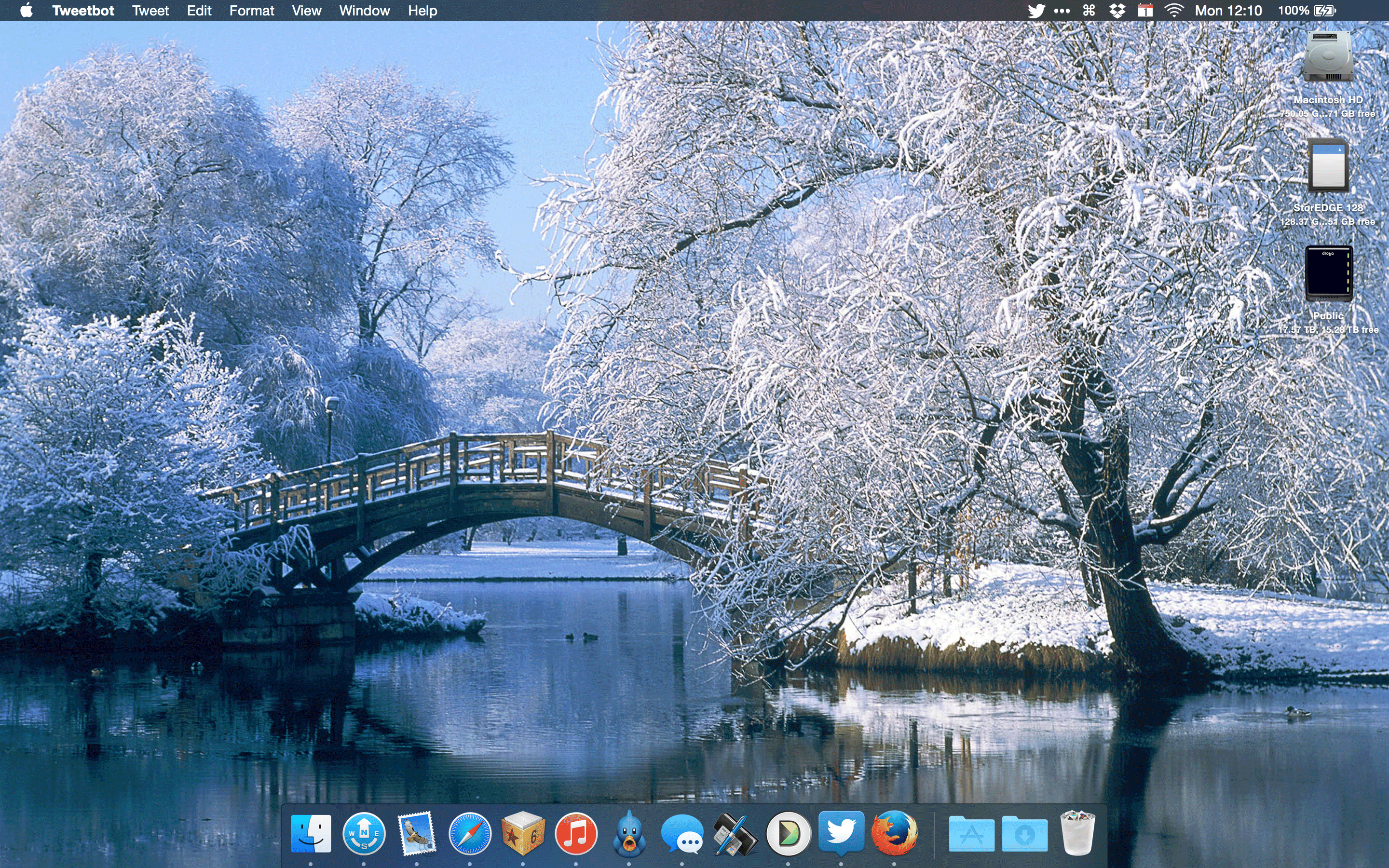Open the Apple menu
This screenshot has height=868, width=1389.
(27, 11)
